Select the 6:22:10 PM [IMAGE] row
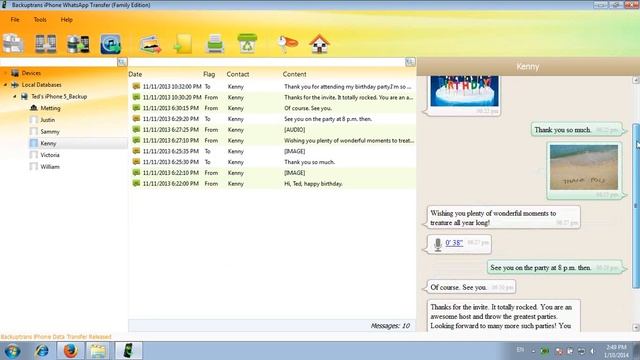 272,173
